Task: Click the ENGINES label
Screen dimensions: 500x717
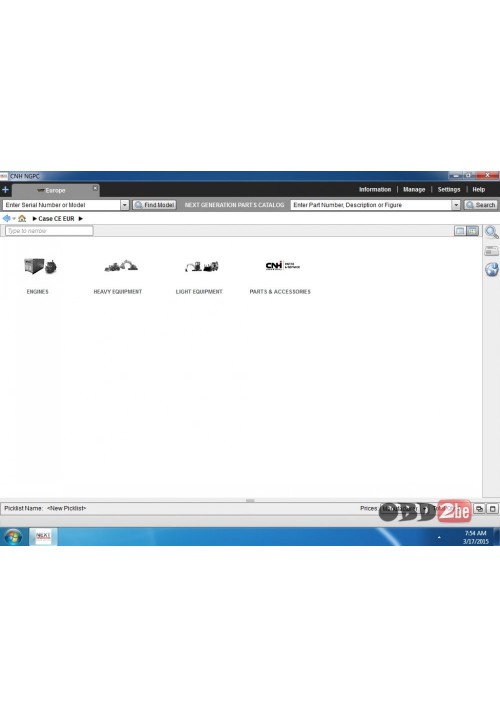Action: (38, 292)
